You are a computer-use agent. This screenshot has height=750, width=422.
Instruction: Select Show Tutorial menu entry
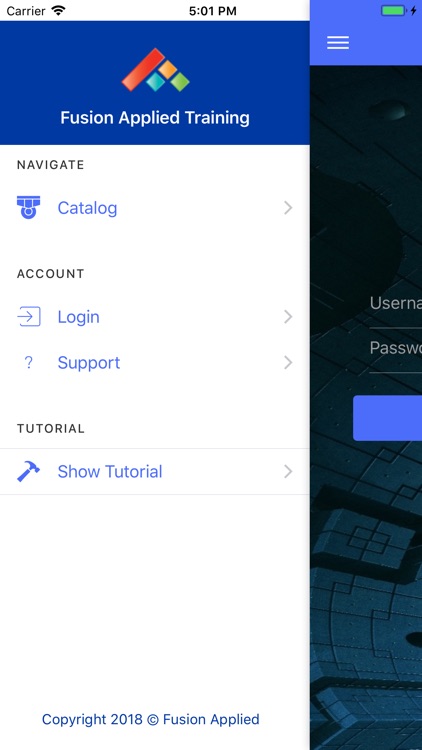155,471
